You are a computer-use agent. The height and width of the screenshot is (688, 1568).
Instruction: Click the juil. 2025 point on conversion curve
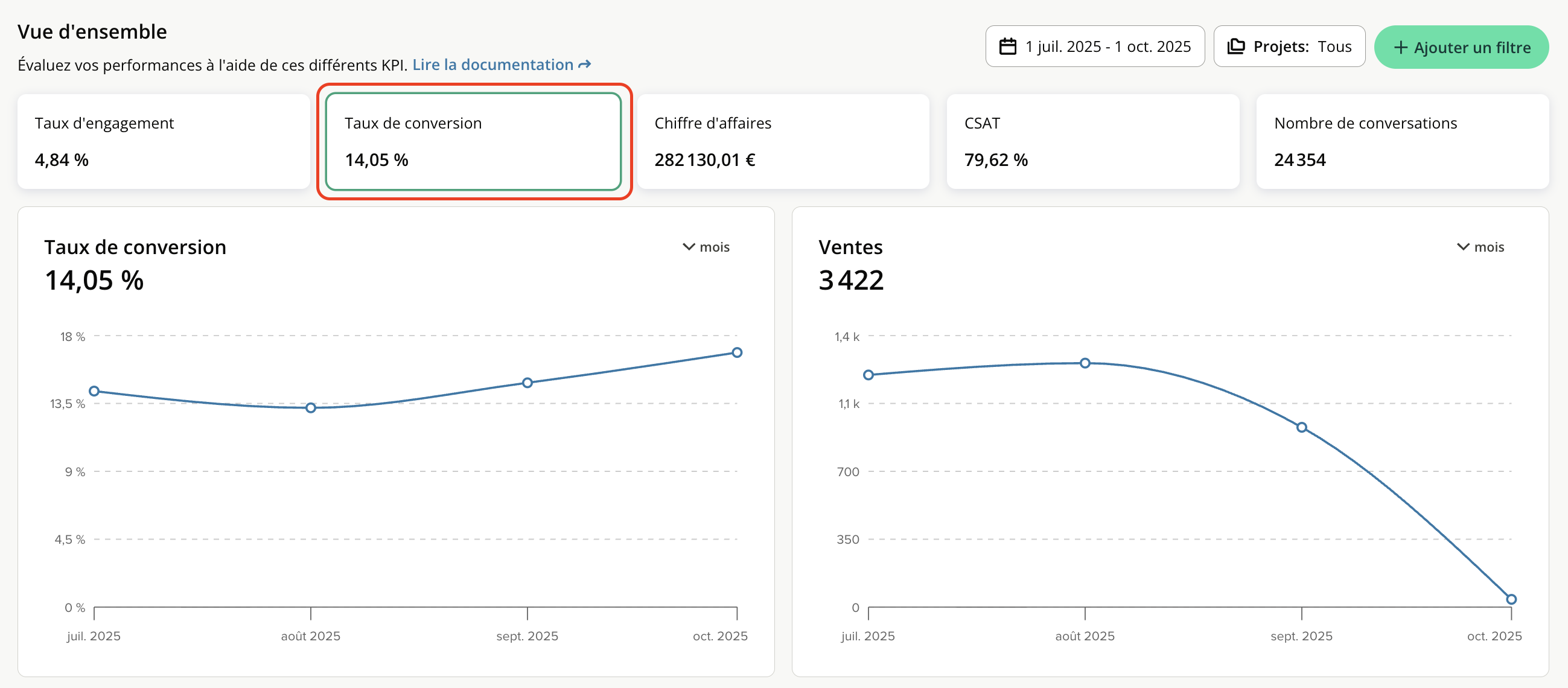click(x=94, y=391)
